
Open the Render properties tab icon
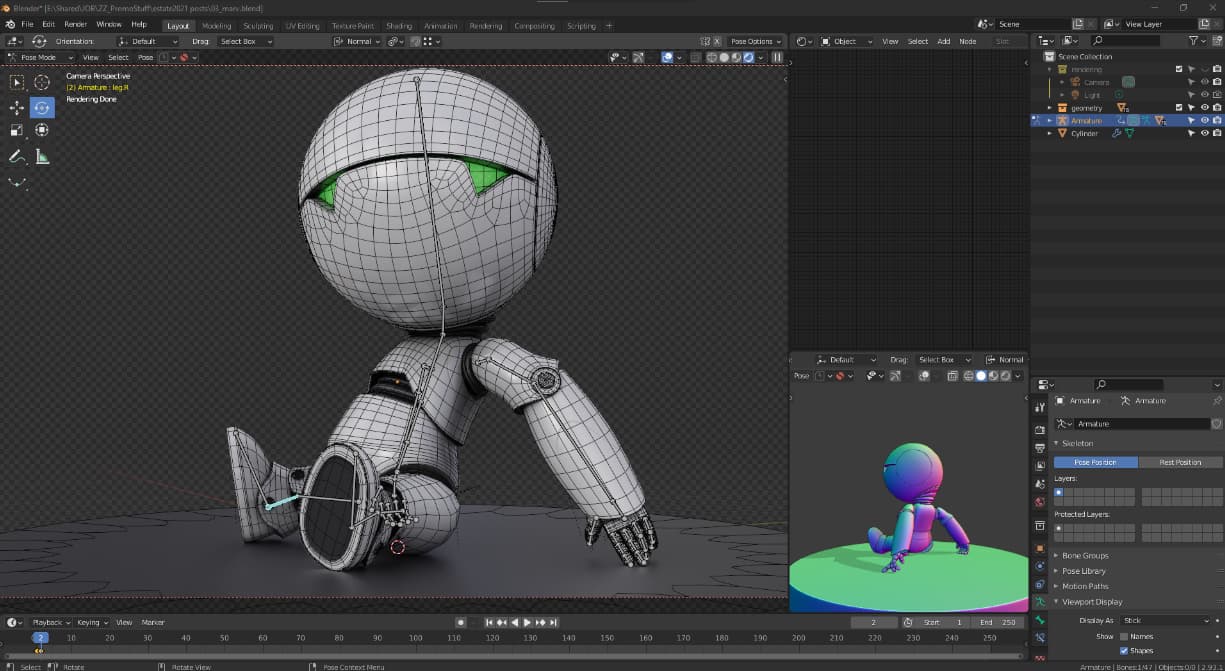tap(1040, 430)
